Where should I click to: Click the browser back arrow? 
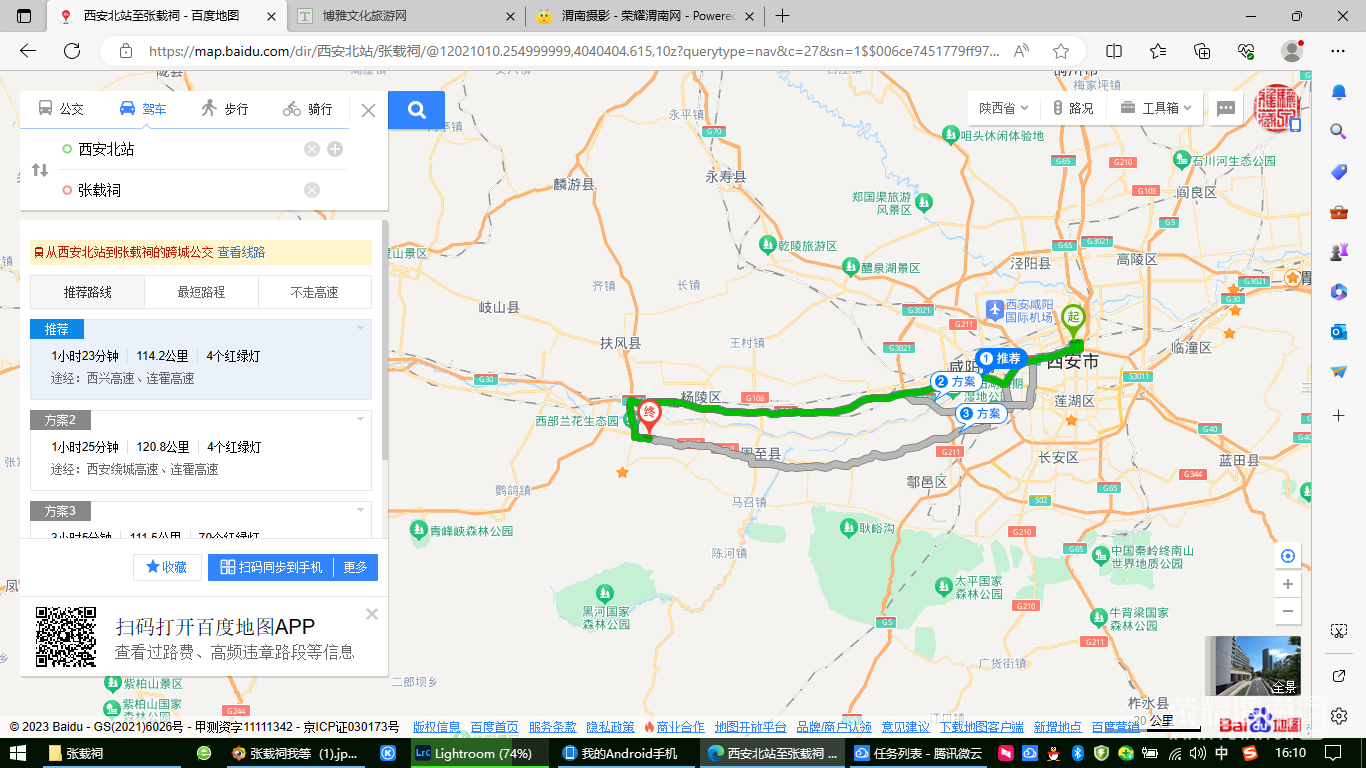pyautogui.click(x=28, y=51)
